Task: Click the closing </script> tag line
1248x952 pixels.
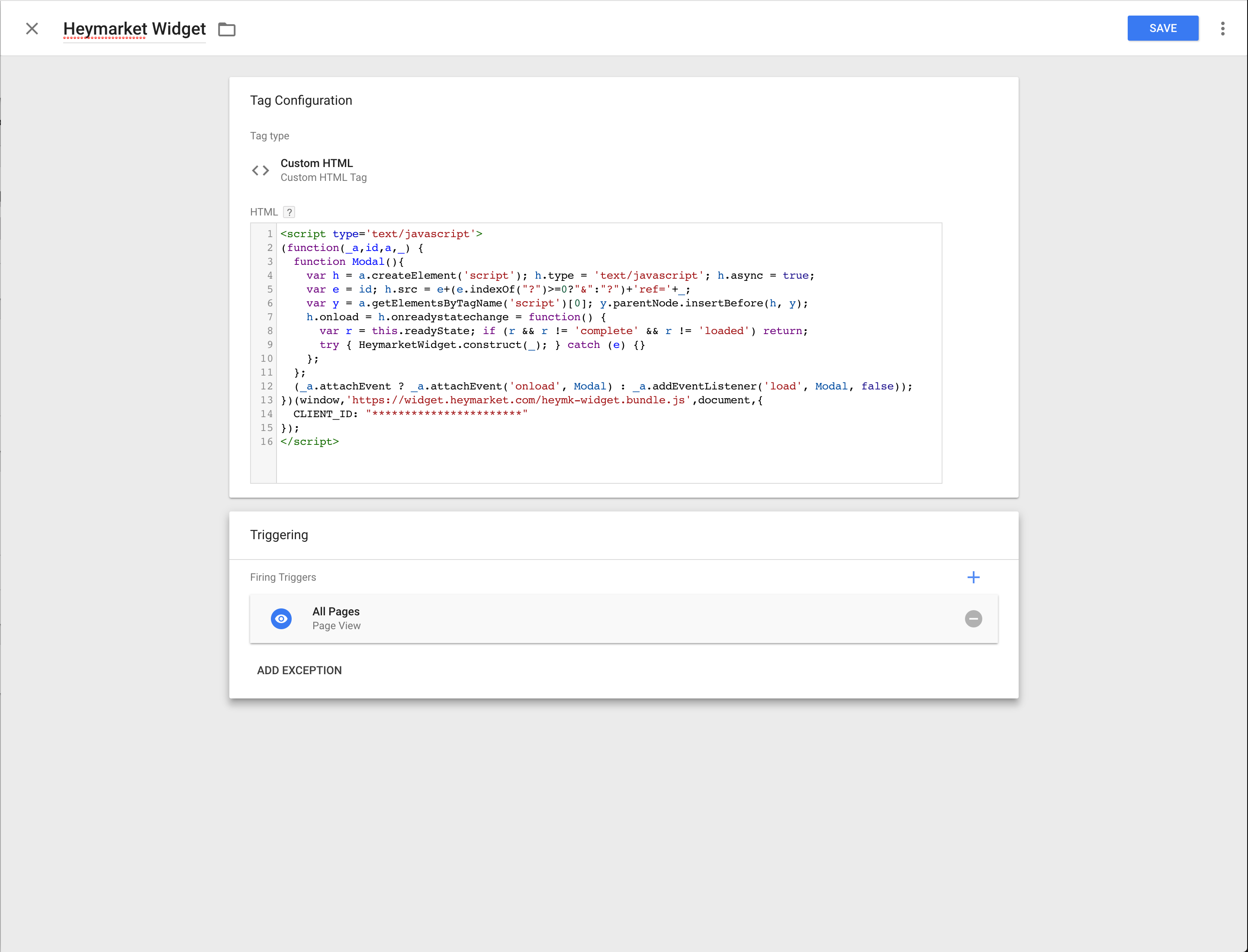Action: tap(309, 441)
